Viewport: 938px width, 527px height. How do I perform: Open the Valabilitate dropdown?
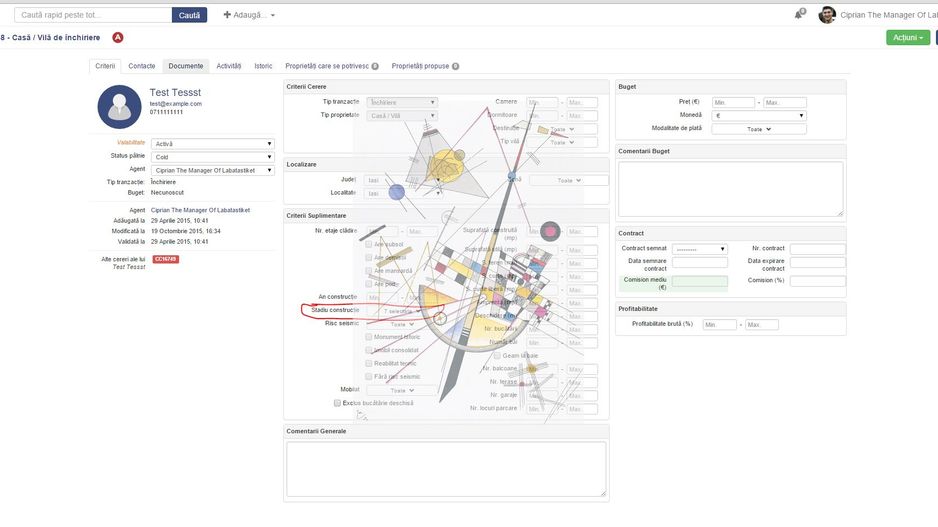(213, 144)
